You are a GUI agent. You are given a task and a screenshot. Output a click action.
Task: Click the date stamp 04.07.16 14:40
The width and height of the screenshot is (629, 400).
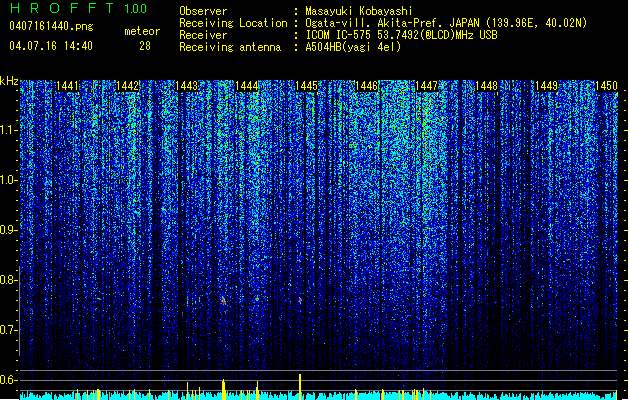point(51,46)
